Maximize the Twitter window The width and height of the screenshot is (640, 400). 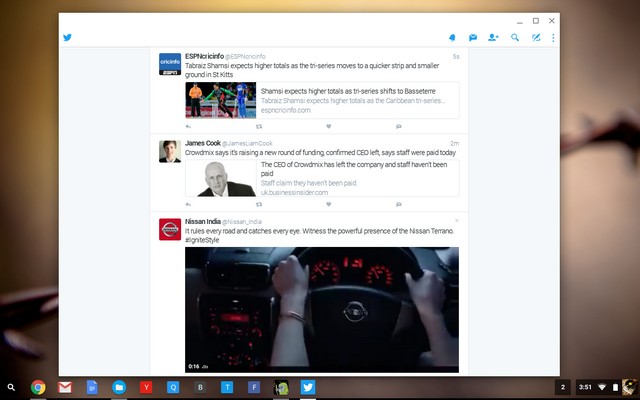[x=536, y=21]
